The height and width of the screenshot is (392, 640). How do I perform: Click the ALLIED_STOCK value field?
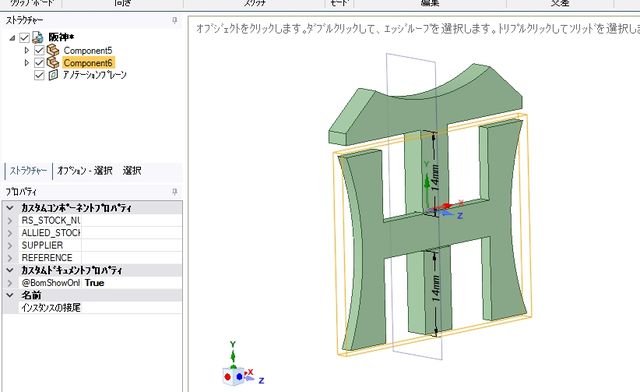(131, 233)
